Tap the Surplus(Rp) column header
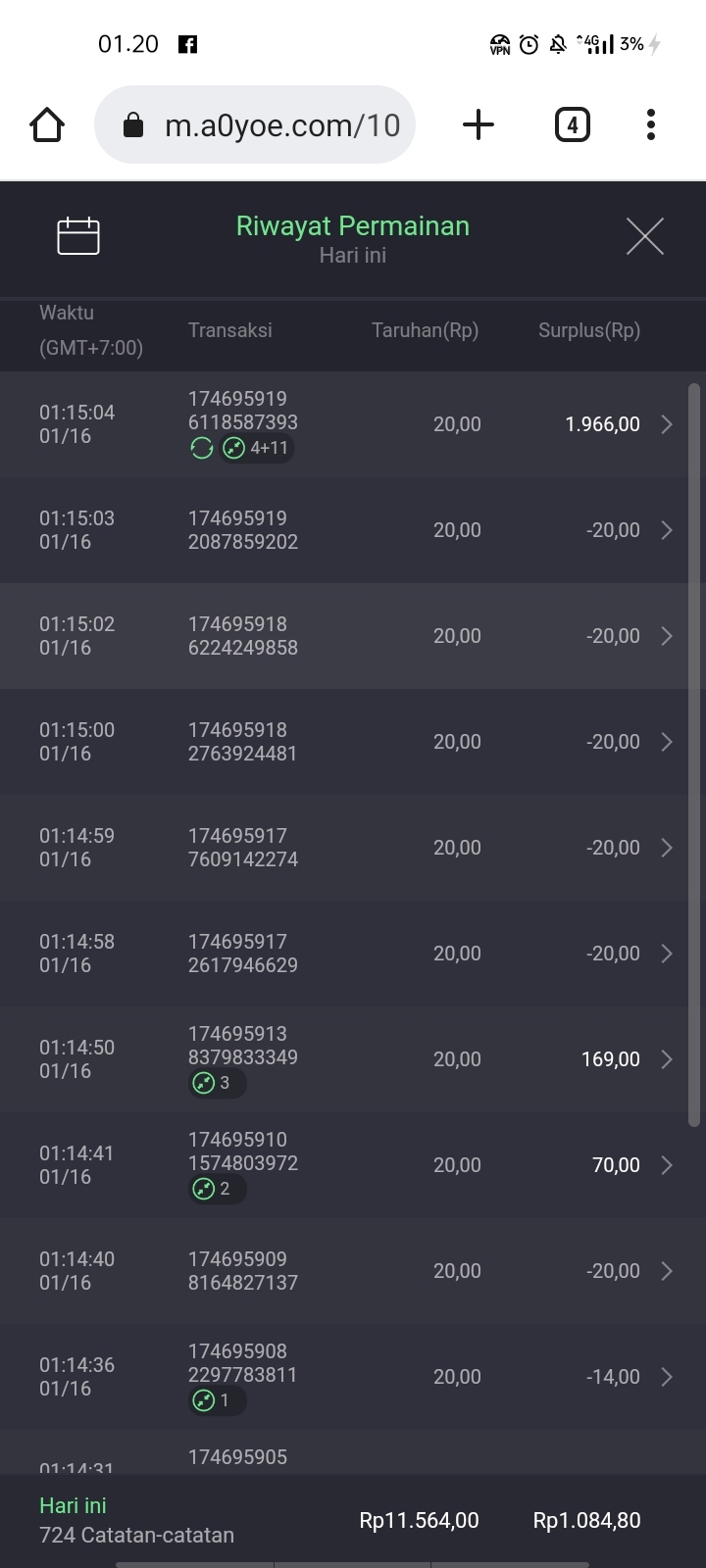 coord(588,330)
